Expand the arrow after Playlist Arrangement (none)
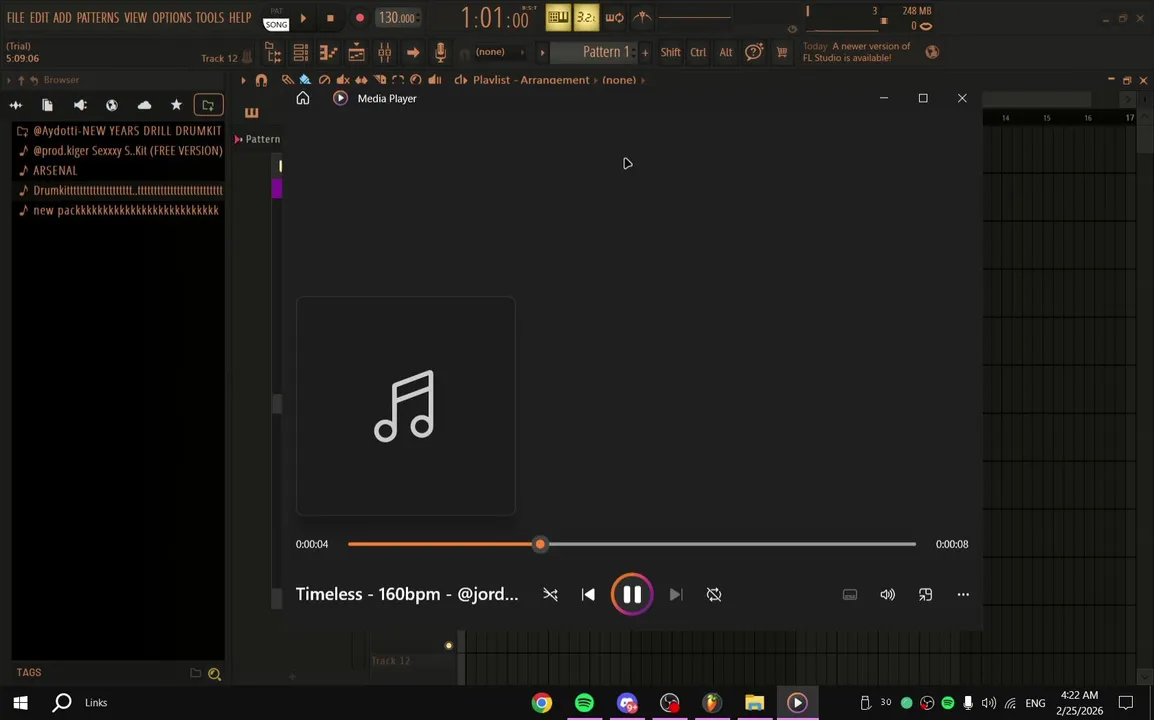The image size is (1154, 720). (x=643, y=80)
